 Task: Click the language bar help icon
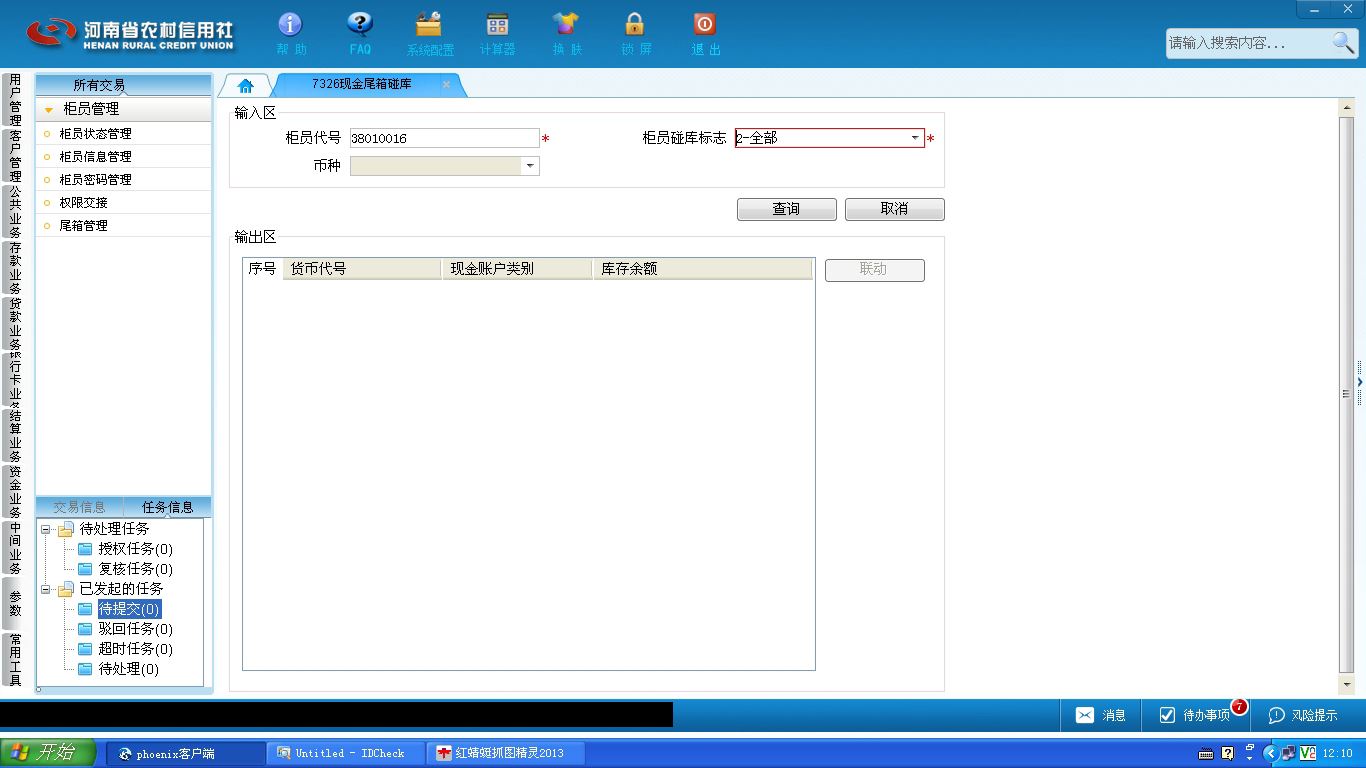1228,753
